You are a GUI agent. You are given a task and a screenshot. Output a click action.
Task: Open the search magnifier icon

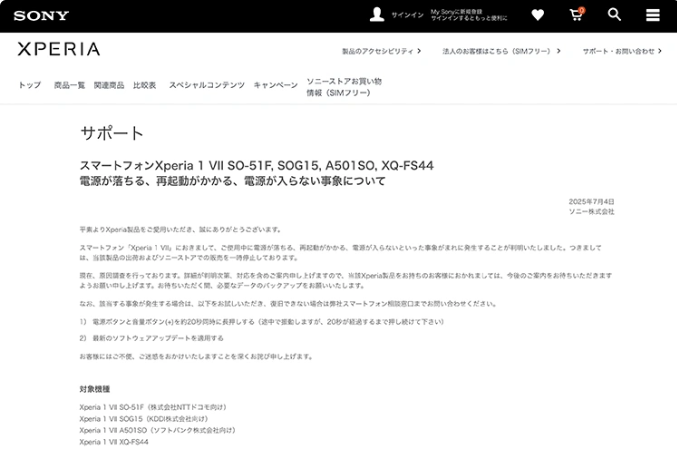coord(614,15)
